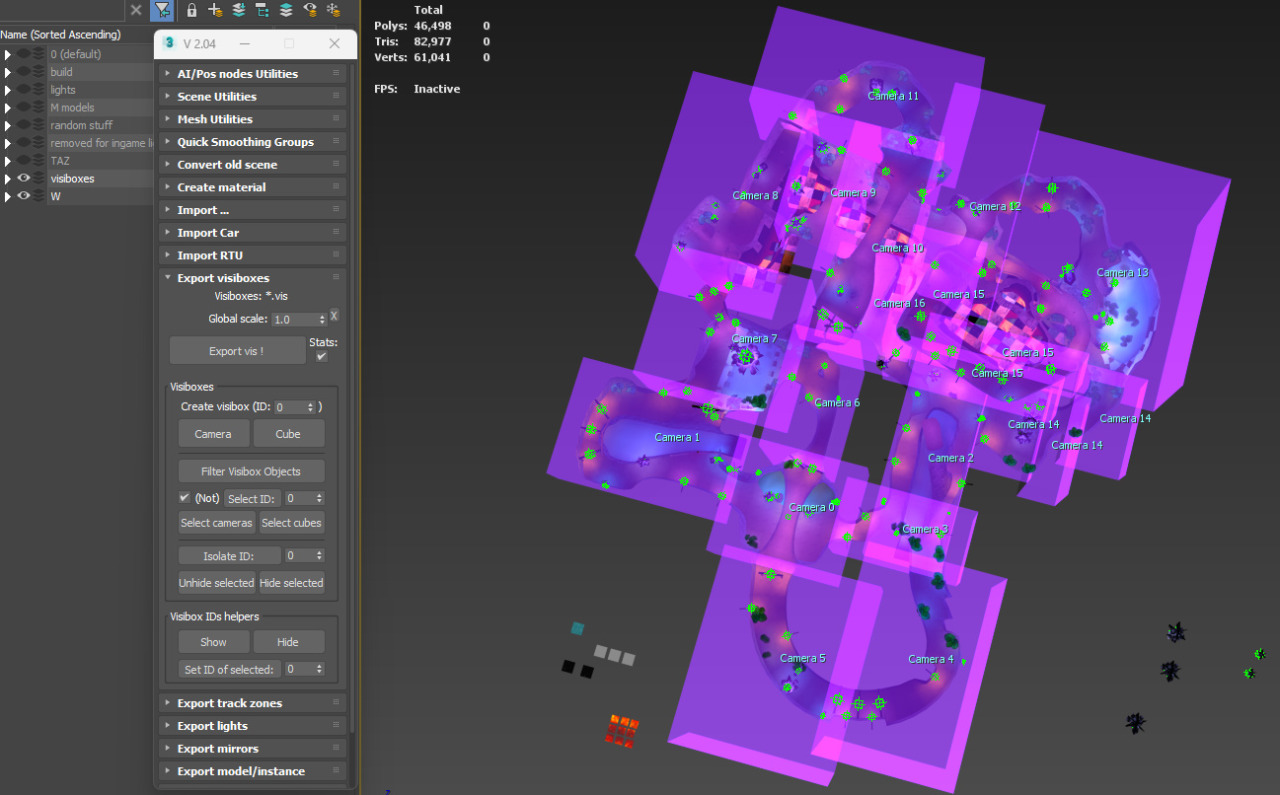The height and width of the screenshot is (795, 1280).
Task: Click the create new layer icon
Action: 215,10
